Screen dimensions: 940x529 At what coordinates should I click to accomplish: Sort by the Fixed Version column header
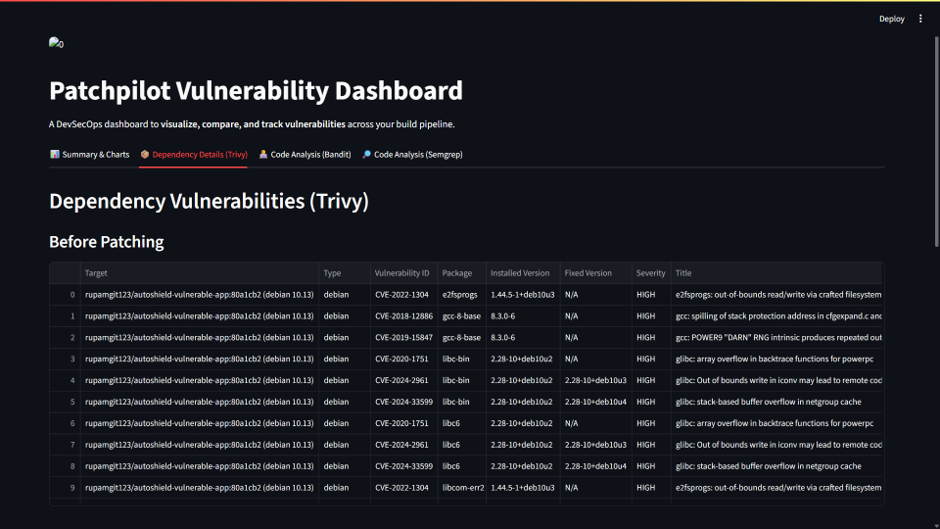coord(596,273)
